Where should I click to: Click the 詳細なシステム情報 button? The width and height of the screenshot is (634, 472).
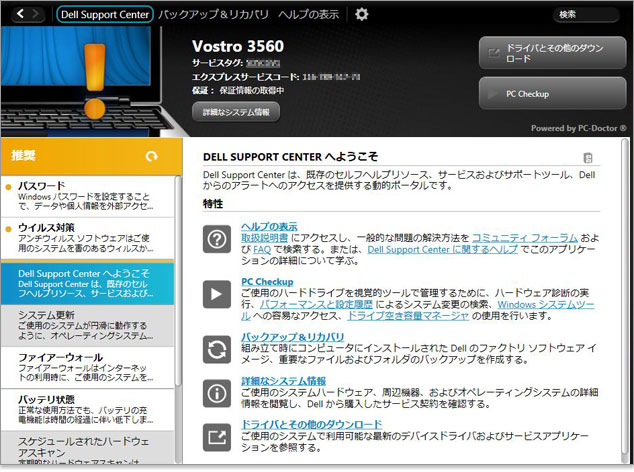[236, 112]
